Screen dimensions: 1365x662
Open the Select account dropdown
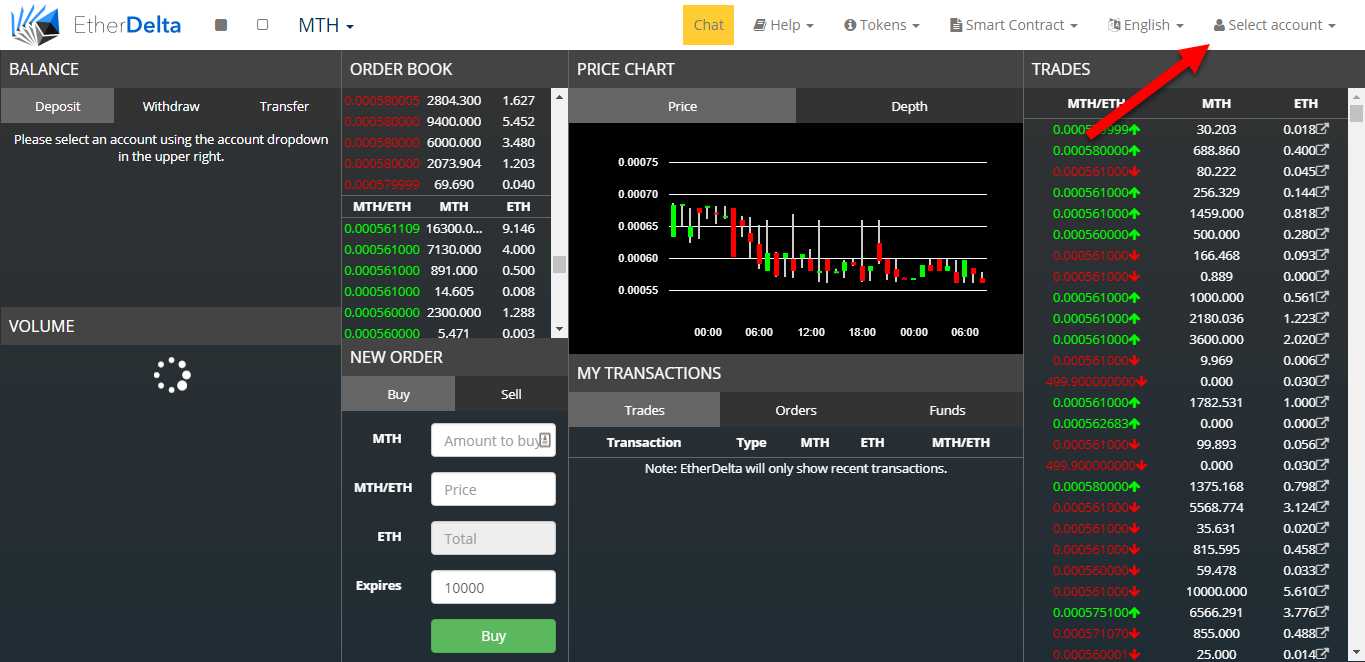(1274, 24)
